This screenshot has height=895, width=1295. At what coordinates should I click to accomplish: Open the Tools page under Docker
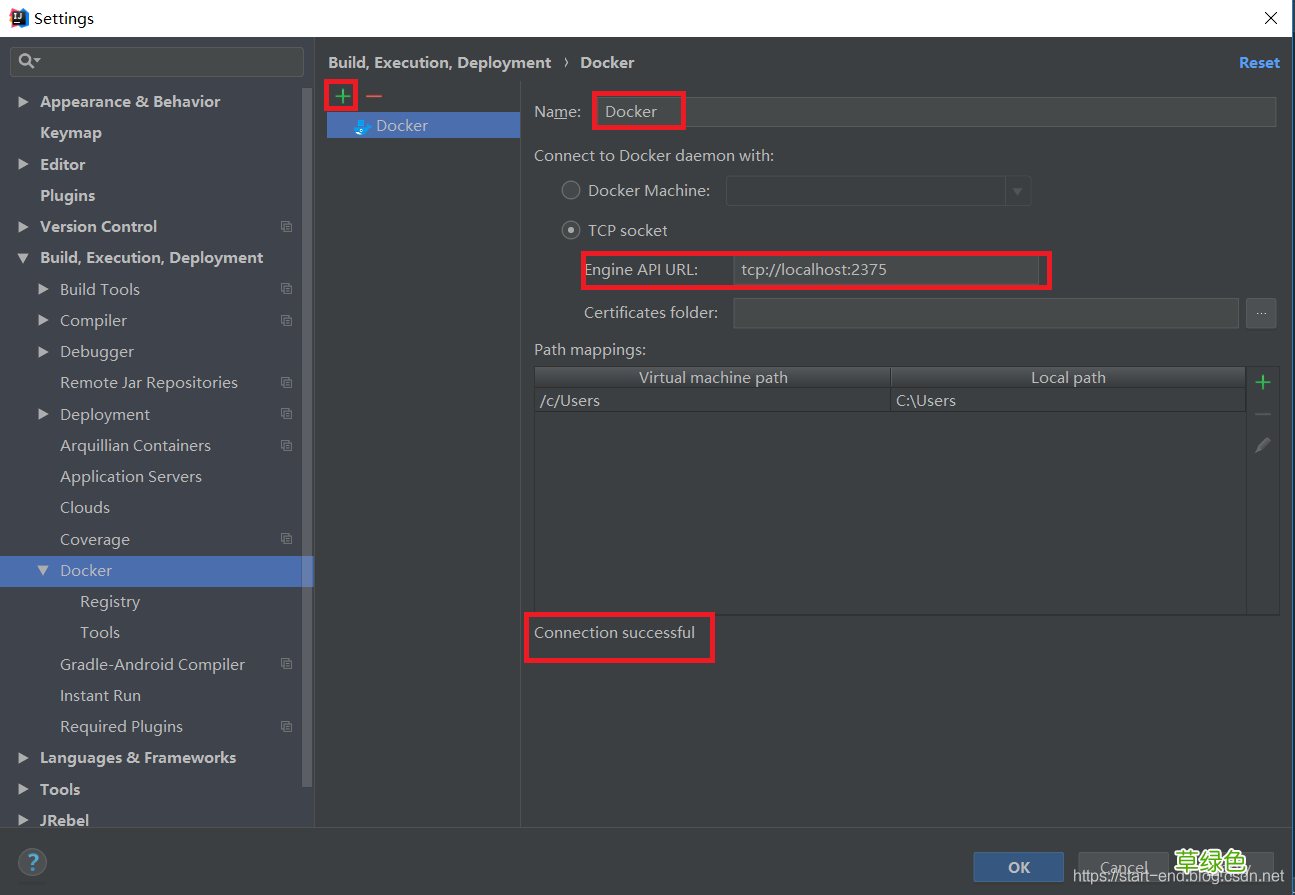click(100, 633)
